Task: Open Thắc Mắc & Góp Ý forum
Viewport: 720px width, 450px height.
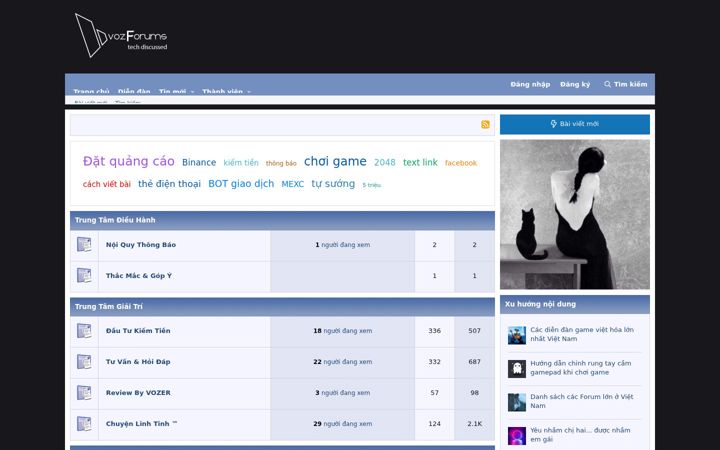Action: [139, 276]
